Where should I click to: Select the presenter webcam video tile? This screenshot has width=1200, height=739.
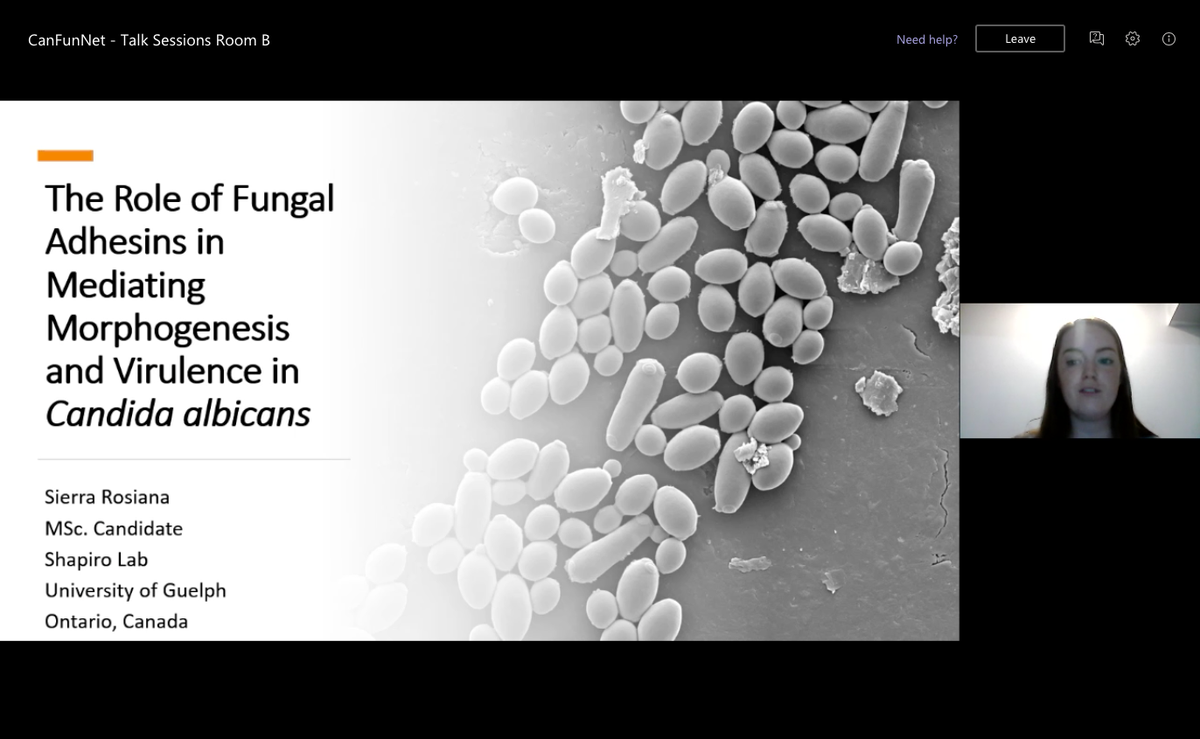click(1080, 371)
